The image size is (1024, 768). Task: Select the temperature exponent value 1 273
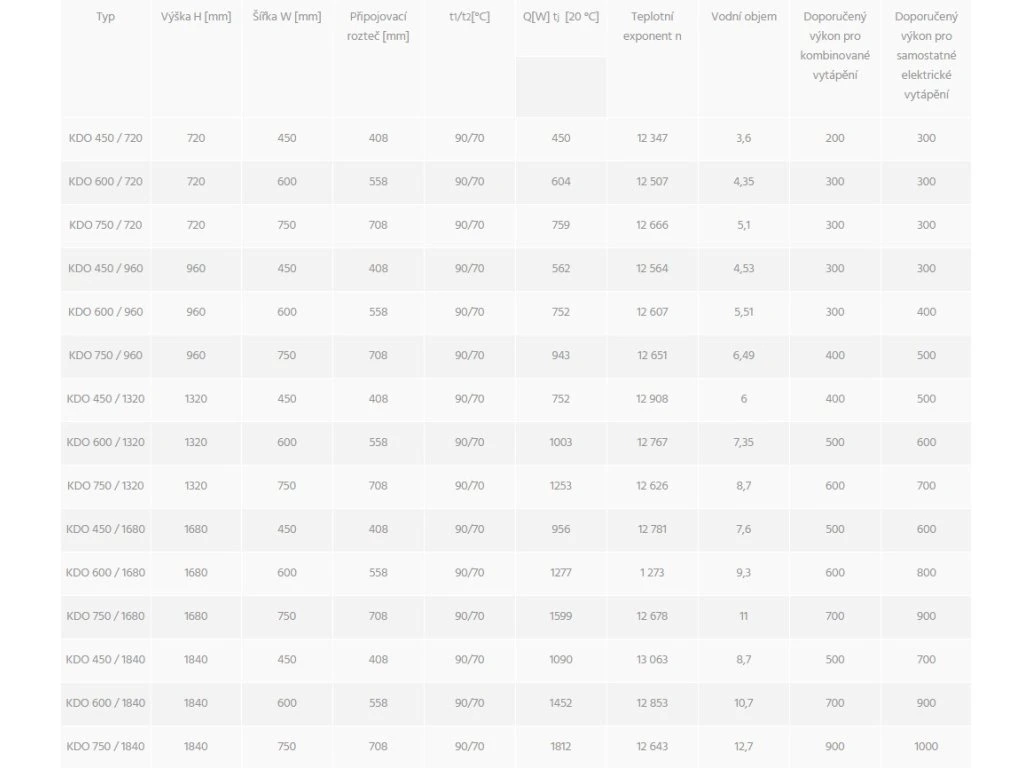click(652, 573)
